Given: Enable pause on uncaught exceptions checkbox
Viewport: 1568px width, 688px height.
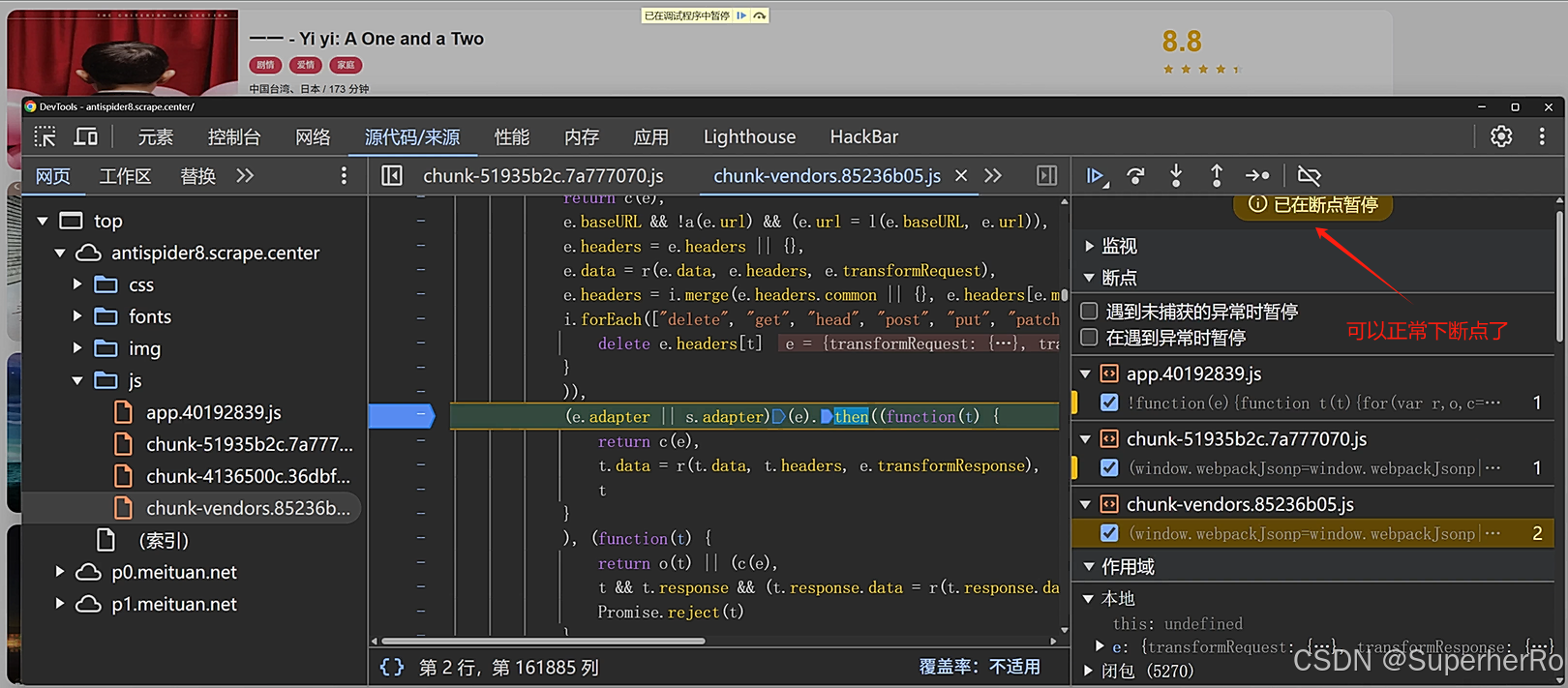Looking at the screenshot, I should 1089,312.
